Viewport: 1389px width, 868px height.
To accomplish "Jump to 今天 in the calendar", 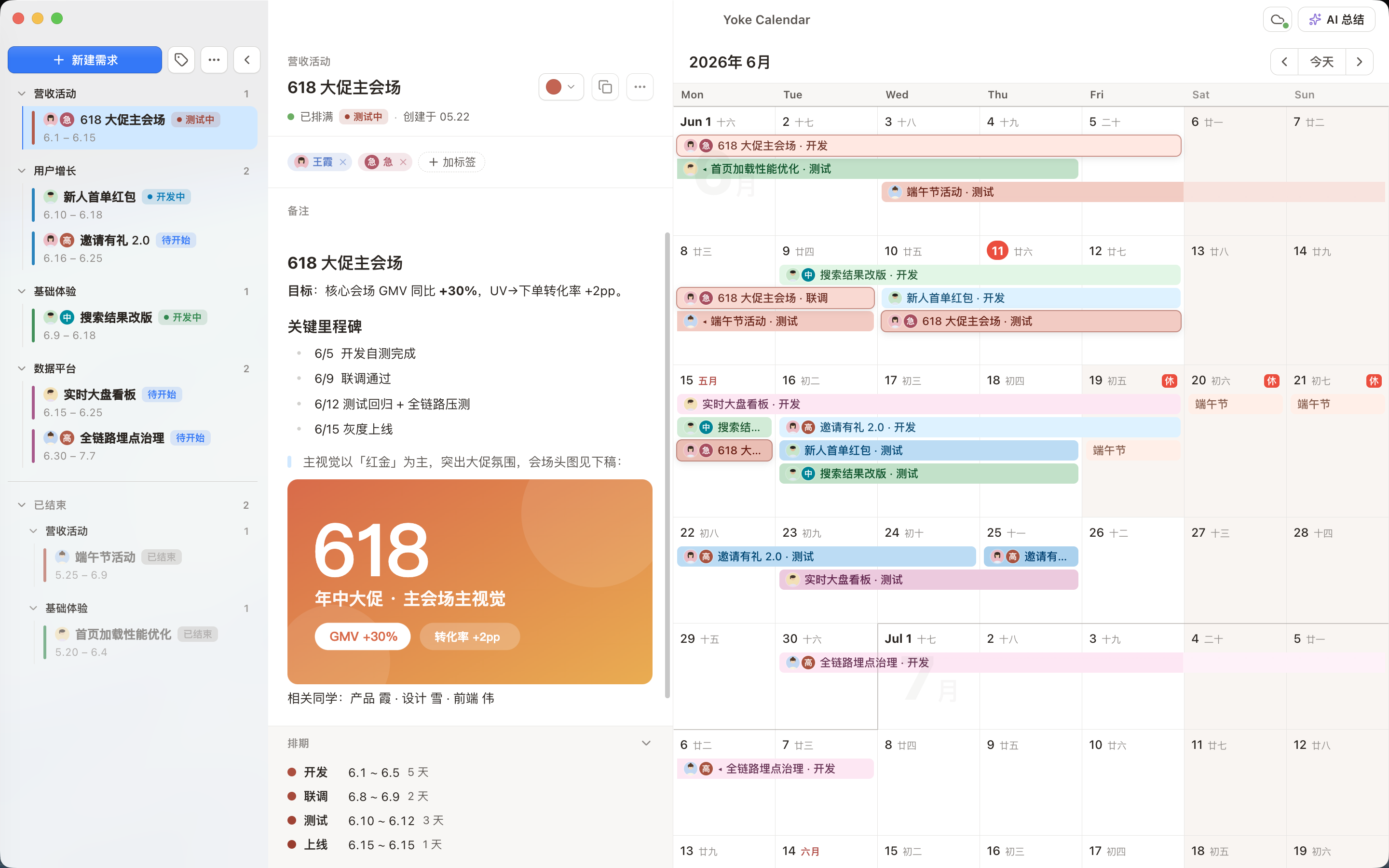I will pyautogui.click(x=1322, y=61).
